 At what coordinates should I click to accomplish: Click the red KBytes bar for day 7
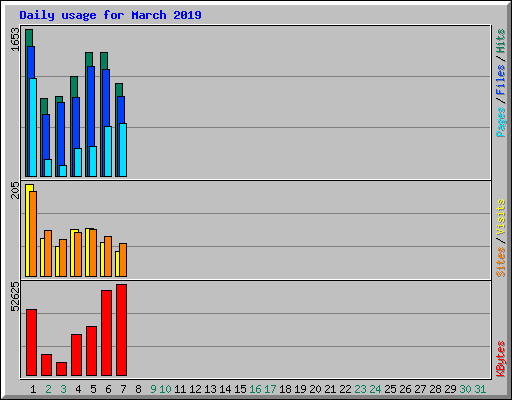(x=121, y=330)
